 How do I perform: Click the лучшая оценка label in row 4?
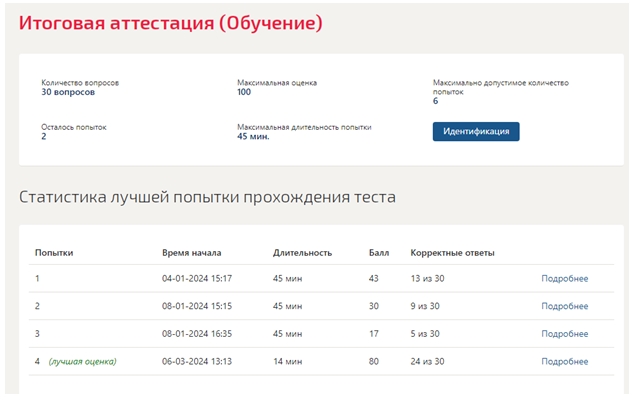[83, 362]
